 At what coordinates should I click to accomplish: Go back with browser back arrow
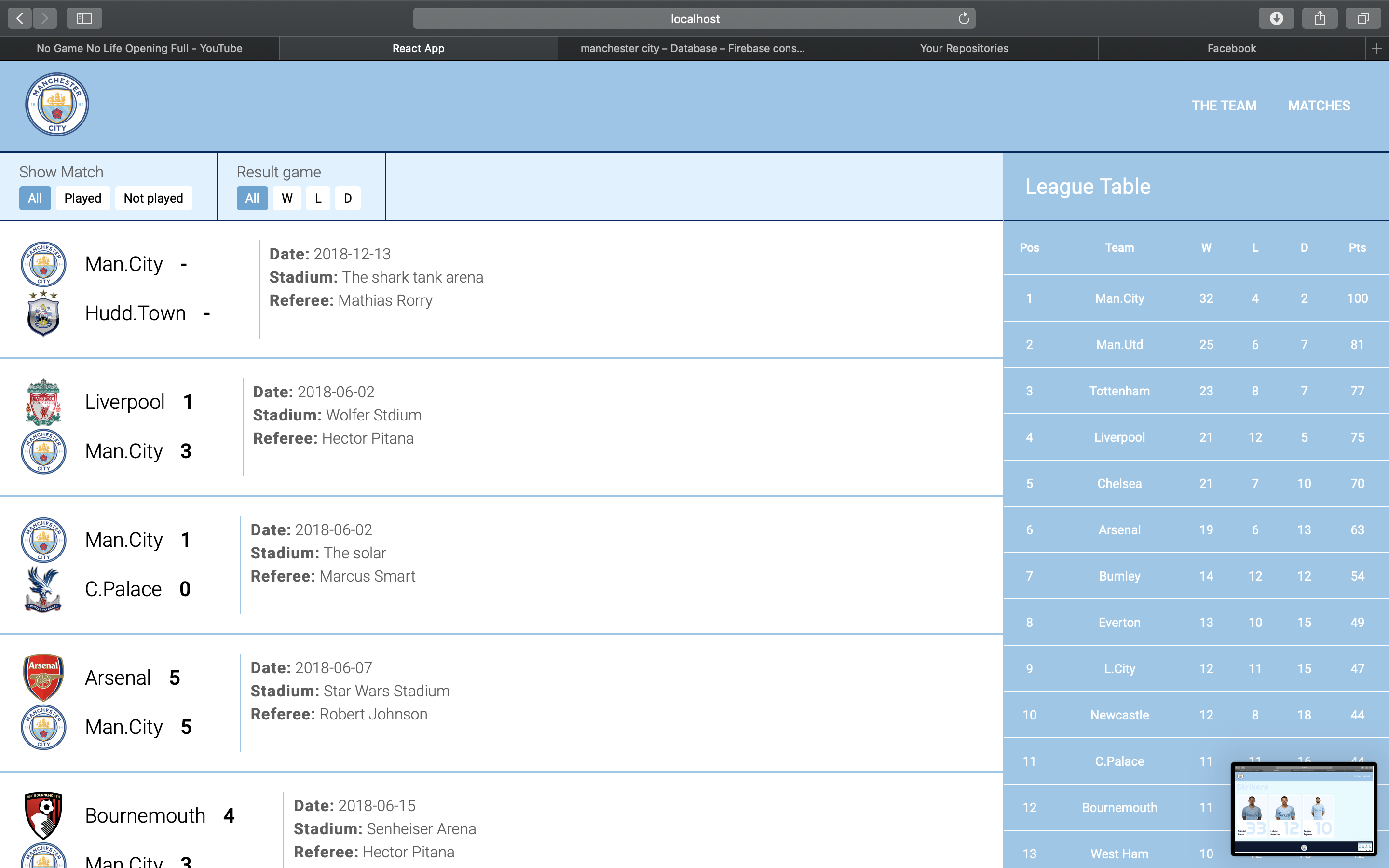[20, 18]
